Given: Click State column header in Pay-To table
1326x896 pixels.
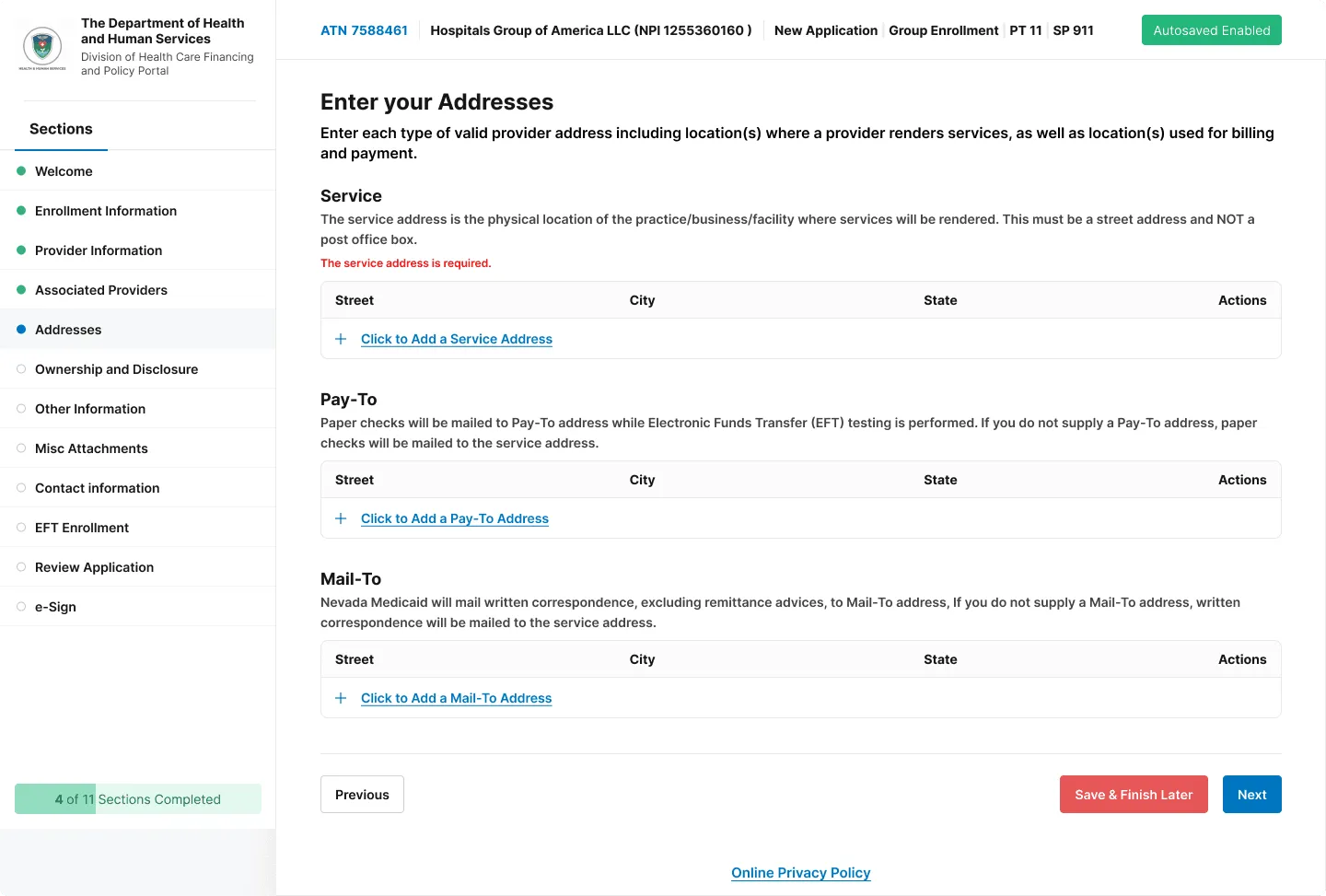Looking at the screenshot, I should pos(940,480).
